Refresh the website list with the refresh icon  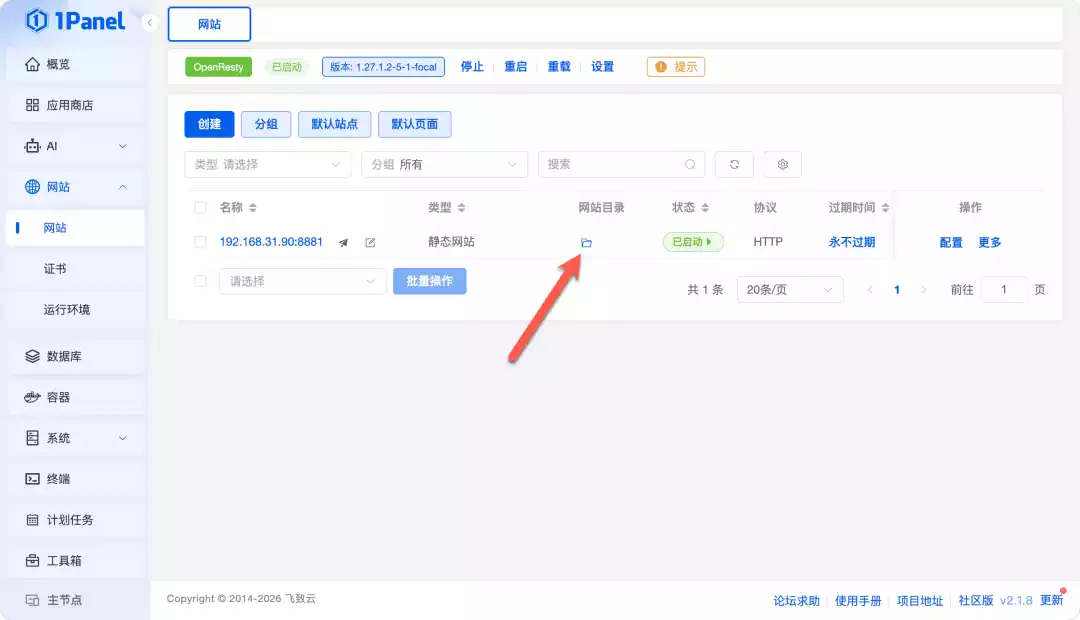[x=734, y=163]
